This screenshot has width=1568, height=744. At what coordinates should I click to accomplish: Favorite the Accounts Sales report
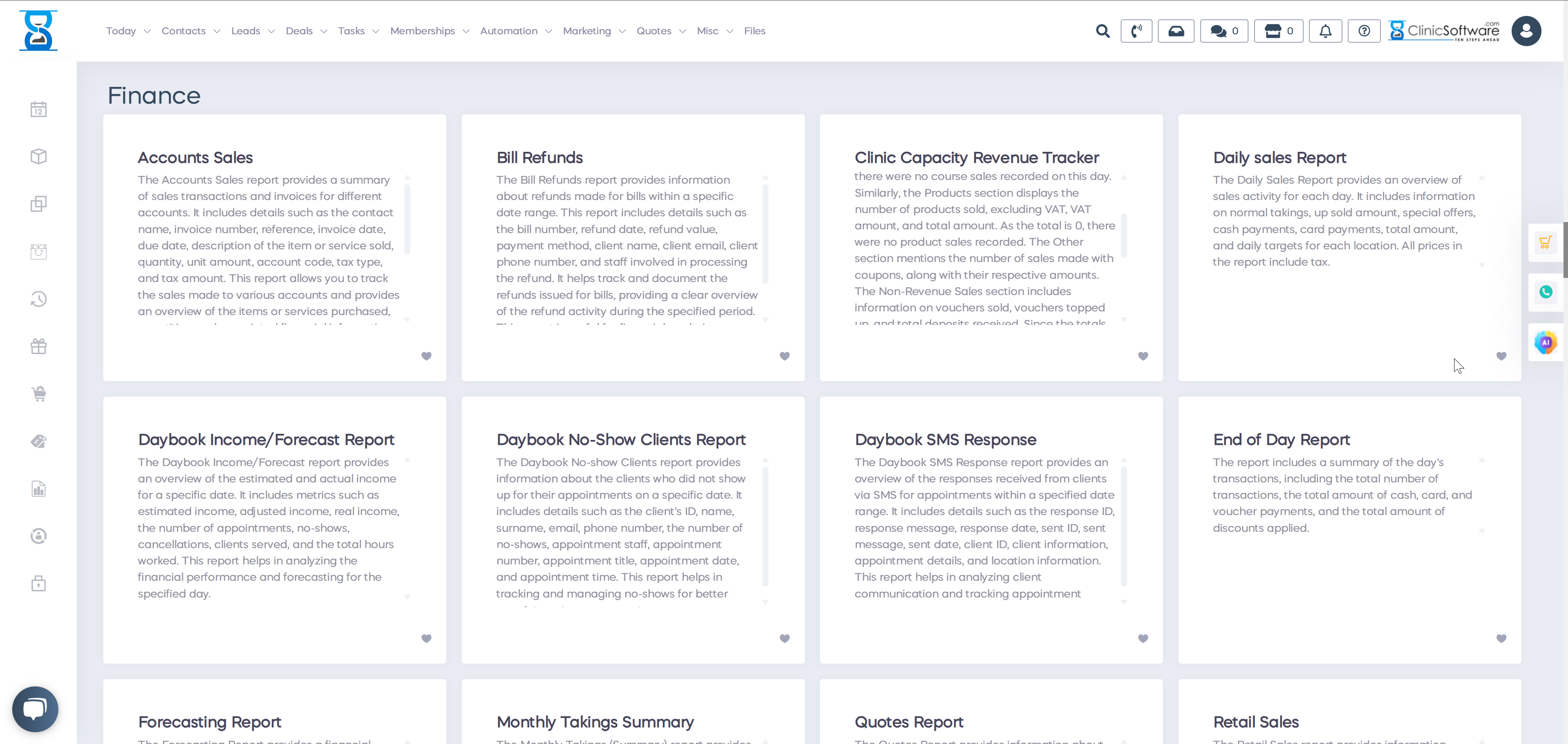point(426,356)
